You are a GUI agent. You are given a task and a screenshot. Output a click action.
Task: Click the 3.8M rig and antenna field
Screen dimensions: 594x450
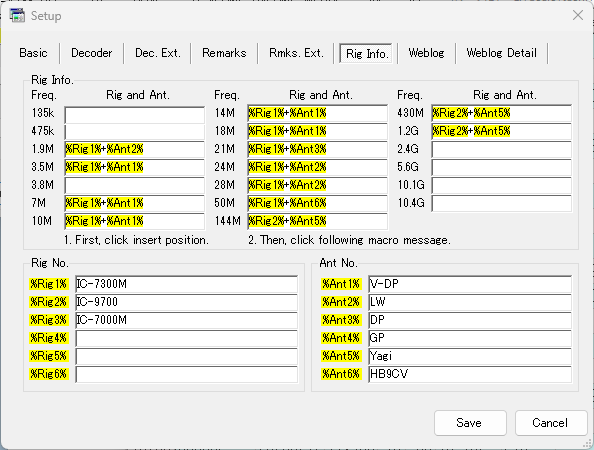(134, 186)
